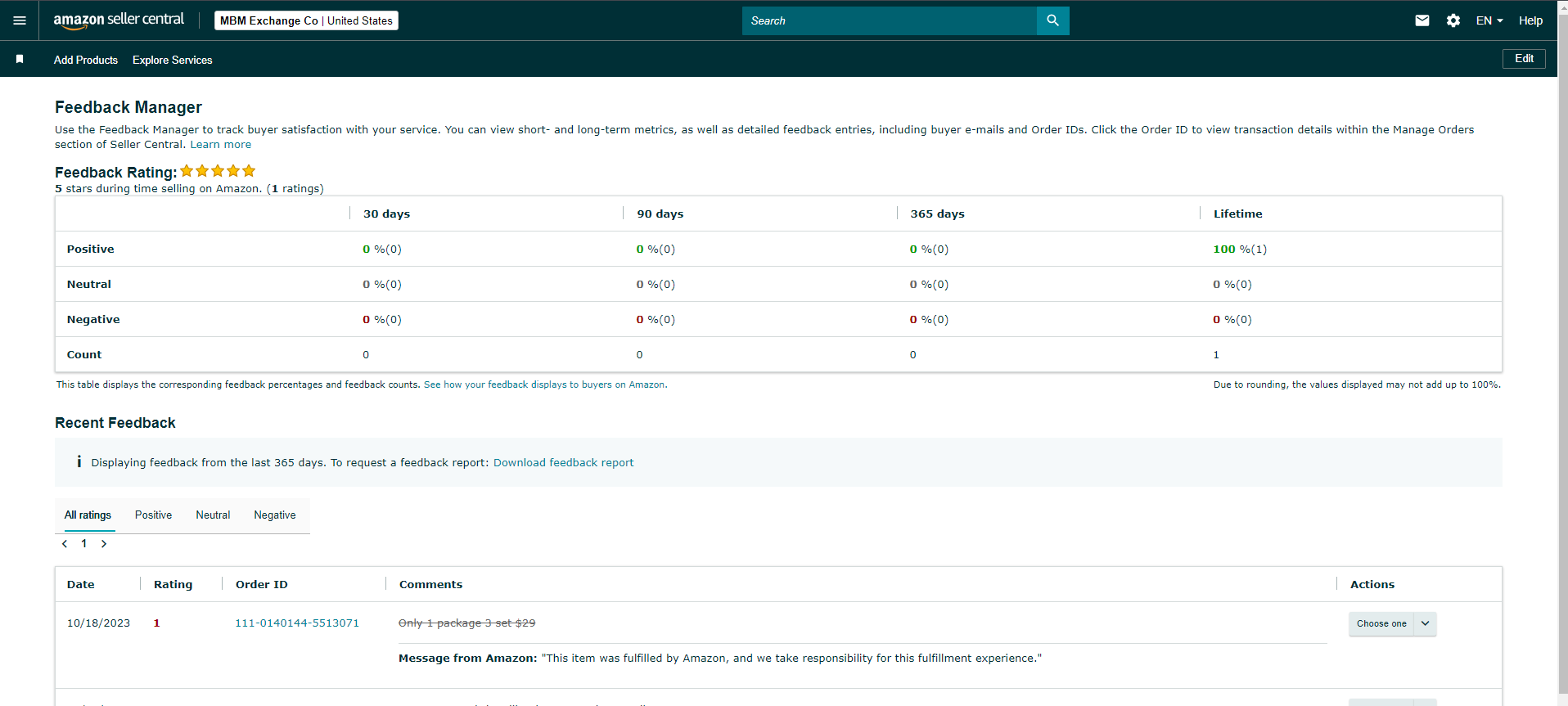Click Download feedback report link

pyautogui.click(x=563, y=462)
